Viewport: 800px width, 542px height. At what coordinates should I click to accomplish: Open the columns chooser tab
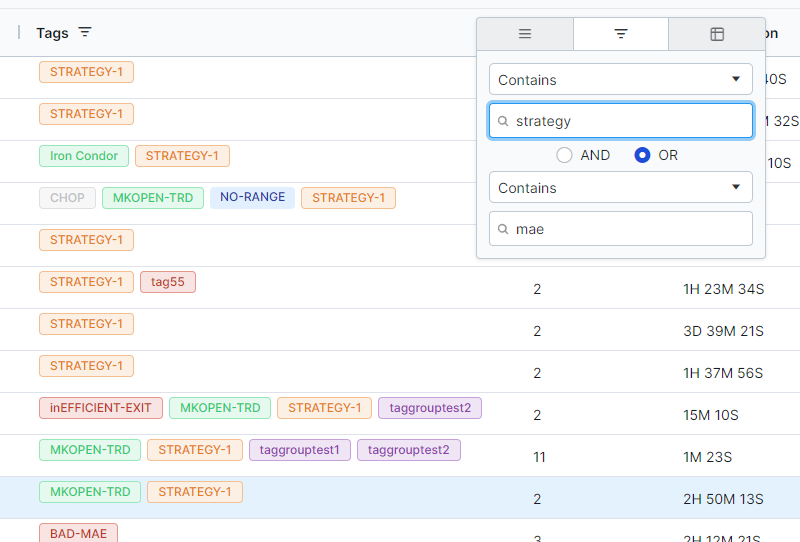pos(716,34)
